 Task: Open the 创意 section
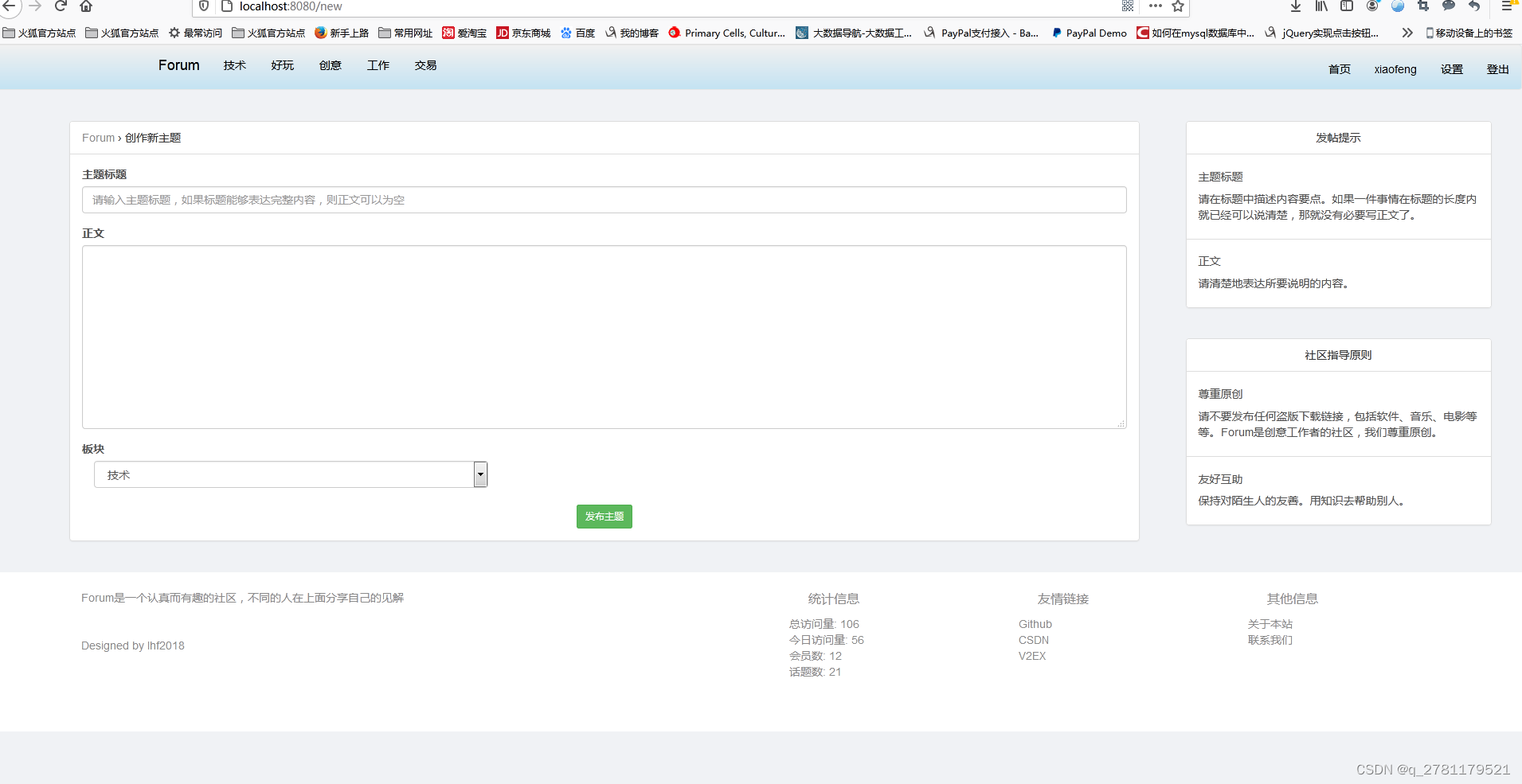click(330, 65)
